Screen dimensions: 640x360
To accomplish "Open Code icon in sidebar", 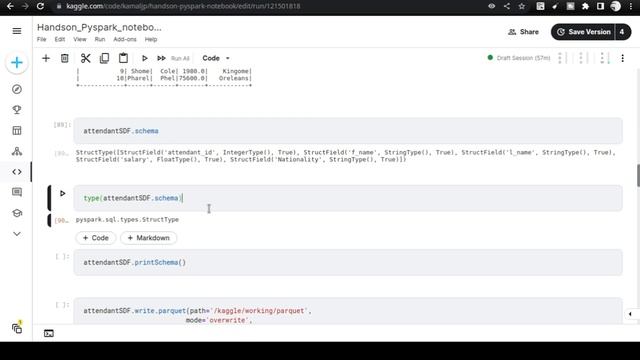I will point(17,172).
